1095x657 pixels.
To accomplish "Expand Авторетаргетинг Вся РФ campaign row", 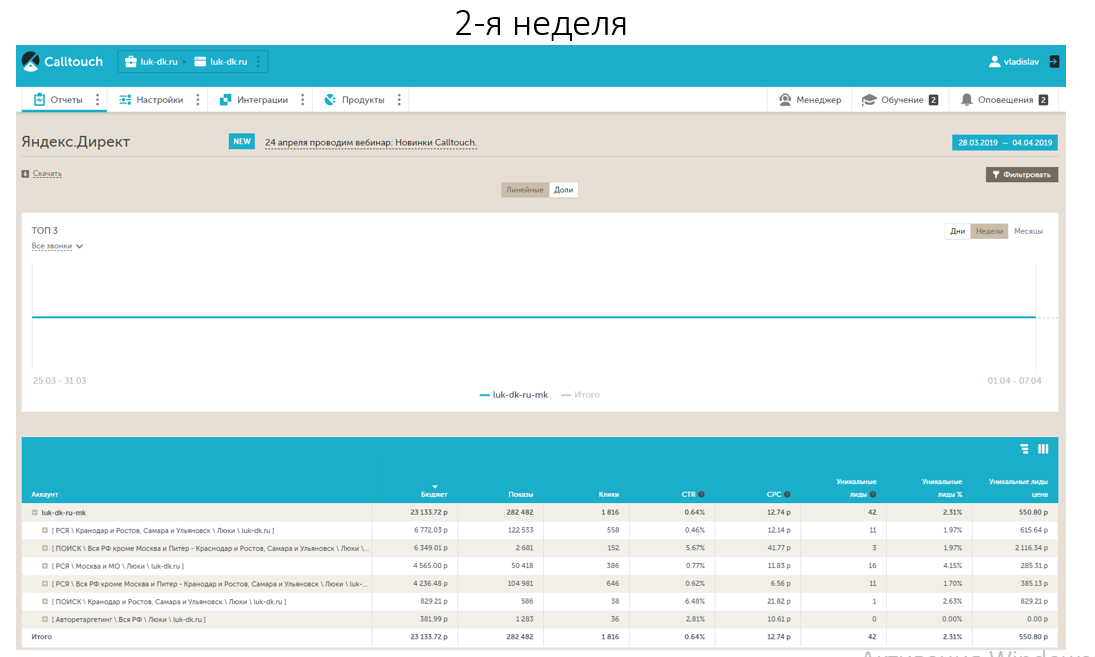I will point(45,619).
